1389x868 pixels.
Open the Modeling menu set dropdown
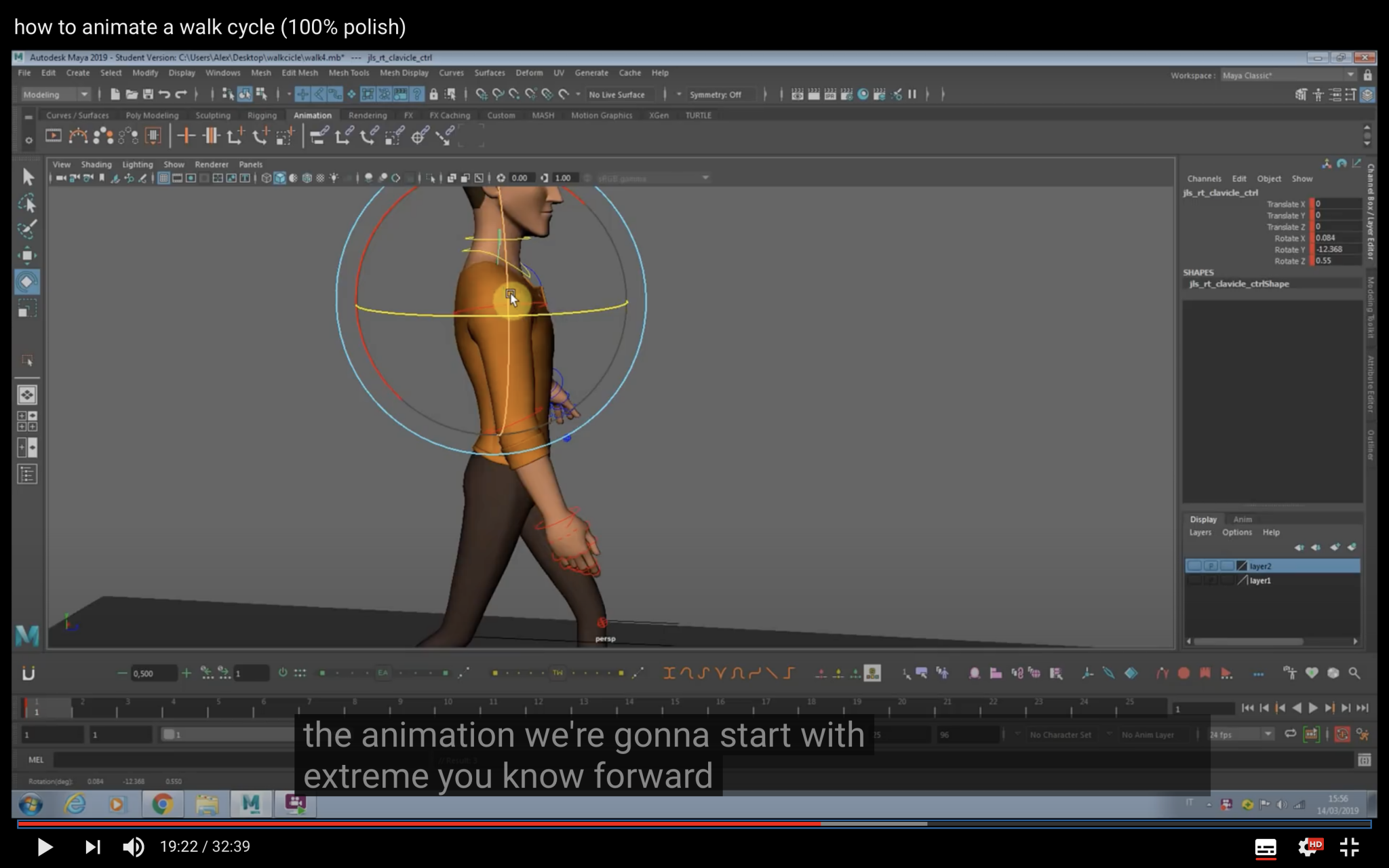[54, 94]
